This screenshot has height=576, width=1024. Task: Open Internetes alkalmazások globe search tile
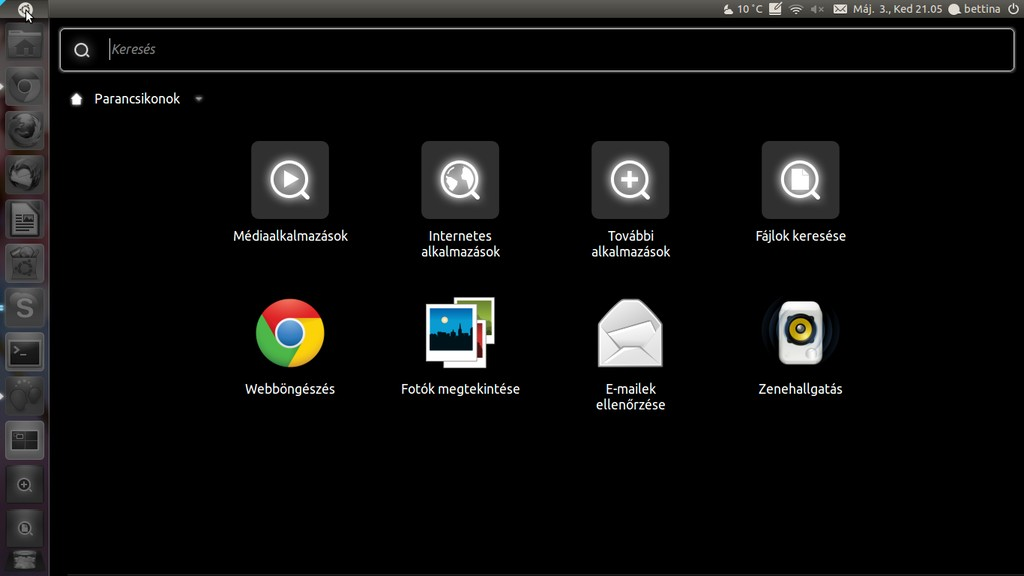tap(460, 180)
